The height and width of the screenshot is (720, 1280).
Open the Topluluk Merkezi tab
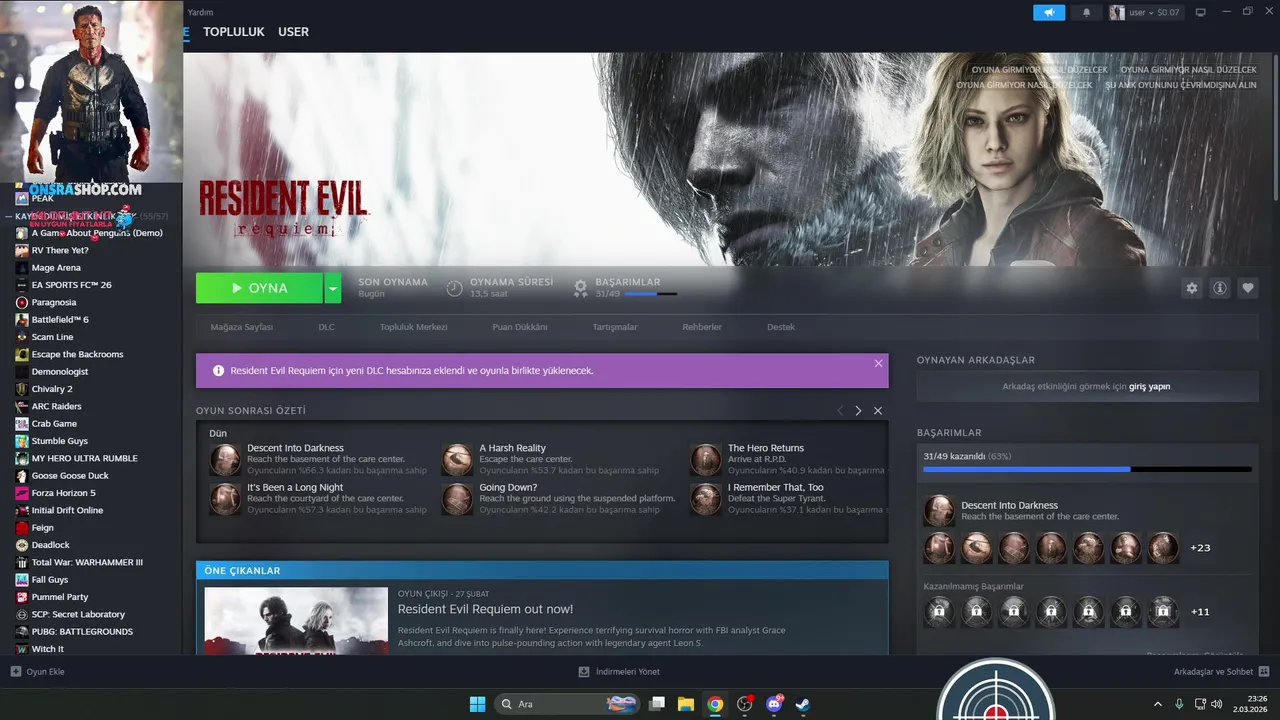tap(413, 327)
